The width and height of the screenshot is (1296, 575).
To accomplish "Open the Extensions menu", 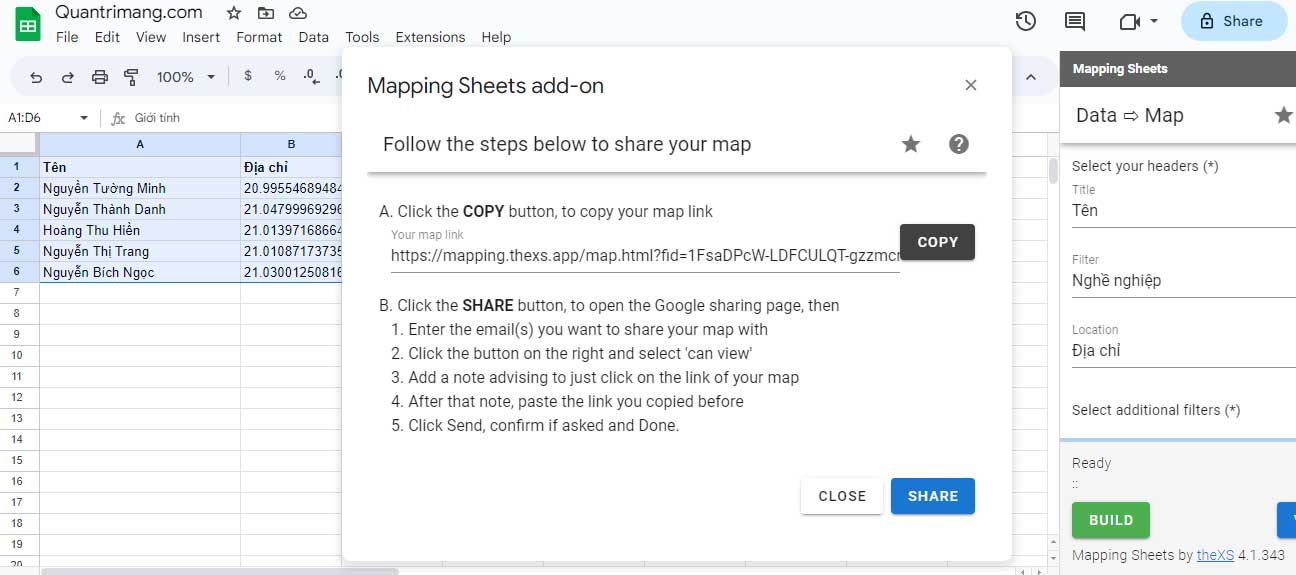I will [x=430, y=37].
